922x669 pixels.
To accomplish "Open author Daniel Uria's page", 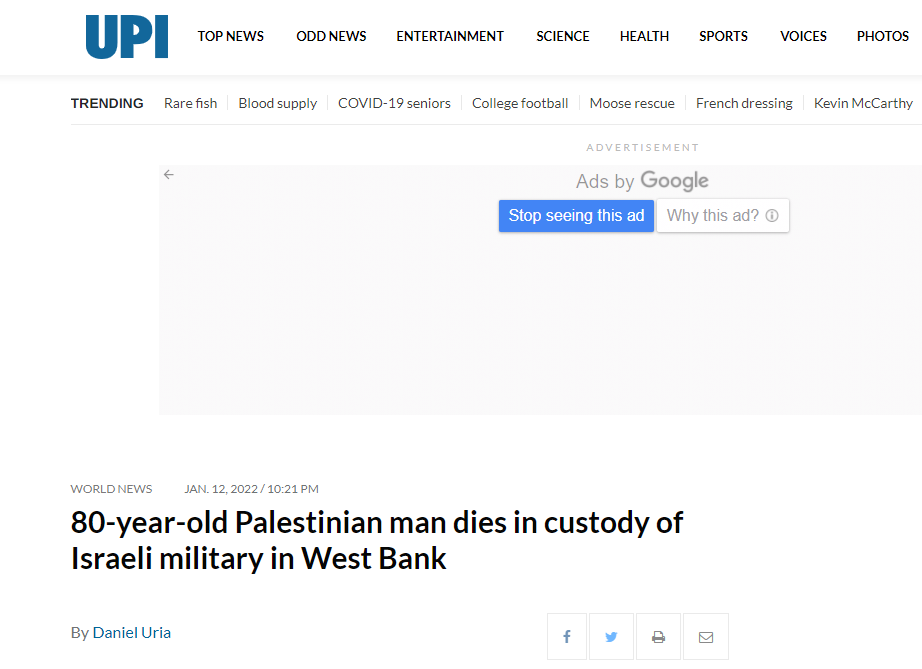I will pos(132,633).
